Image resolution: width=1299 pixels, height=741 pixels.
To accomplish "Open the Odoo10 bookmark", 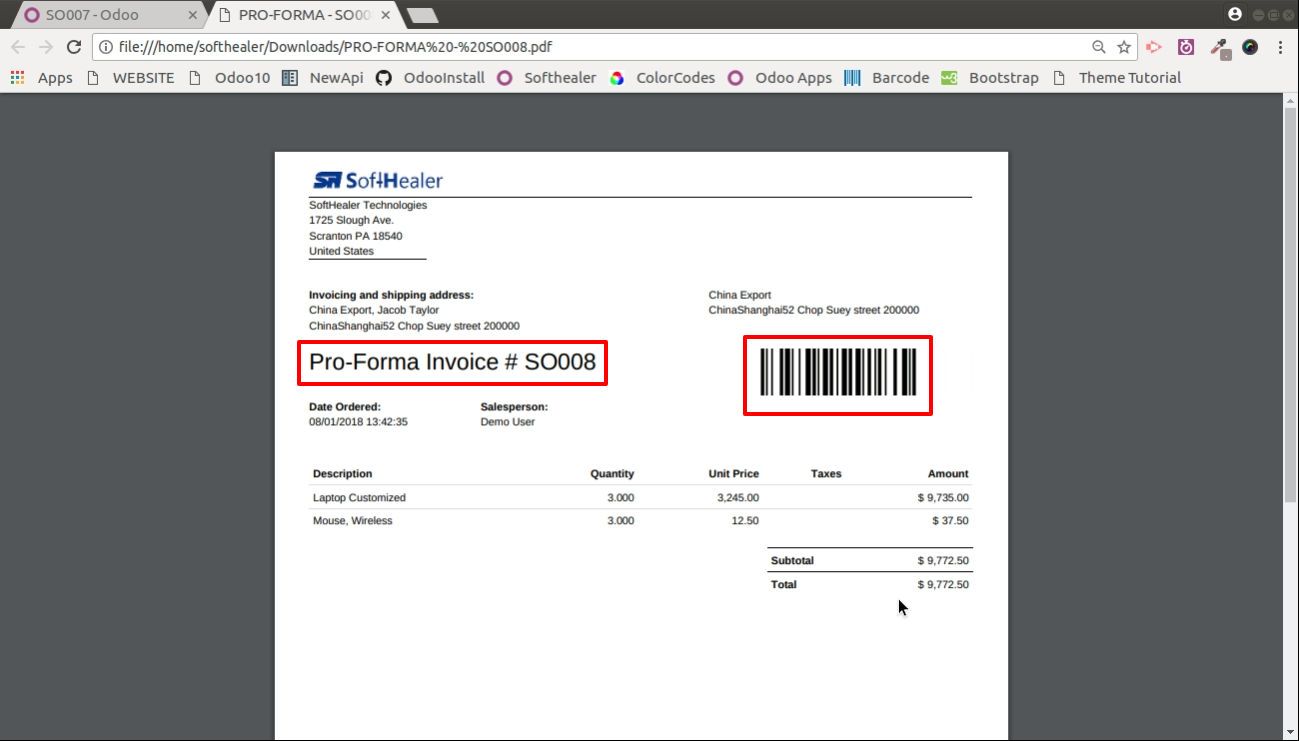I will tap(229, 78).
